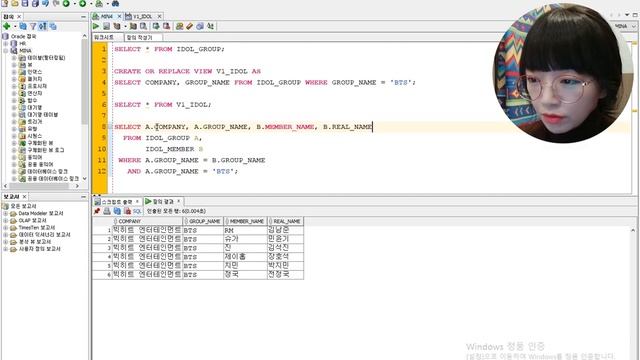Click result cell 김남준
This screenshot has height=360, width=640.
click(285, 230)
